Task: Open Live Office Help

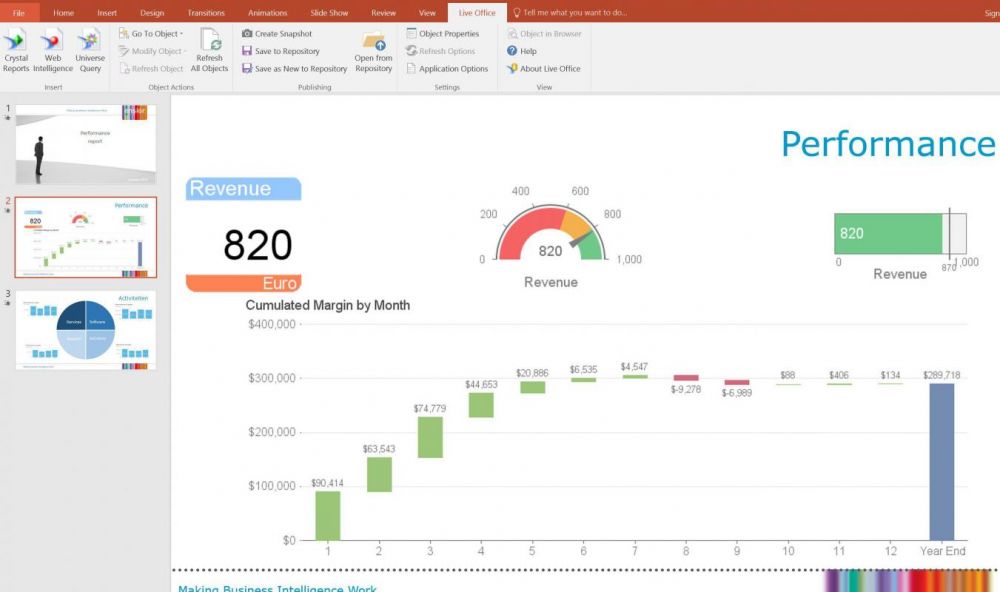Action: point(522,51)
